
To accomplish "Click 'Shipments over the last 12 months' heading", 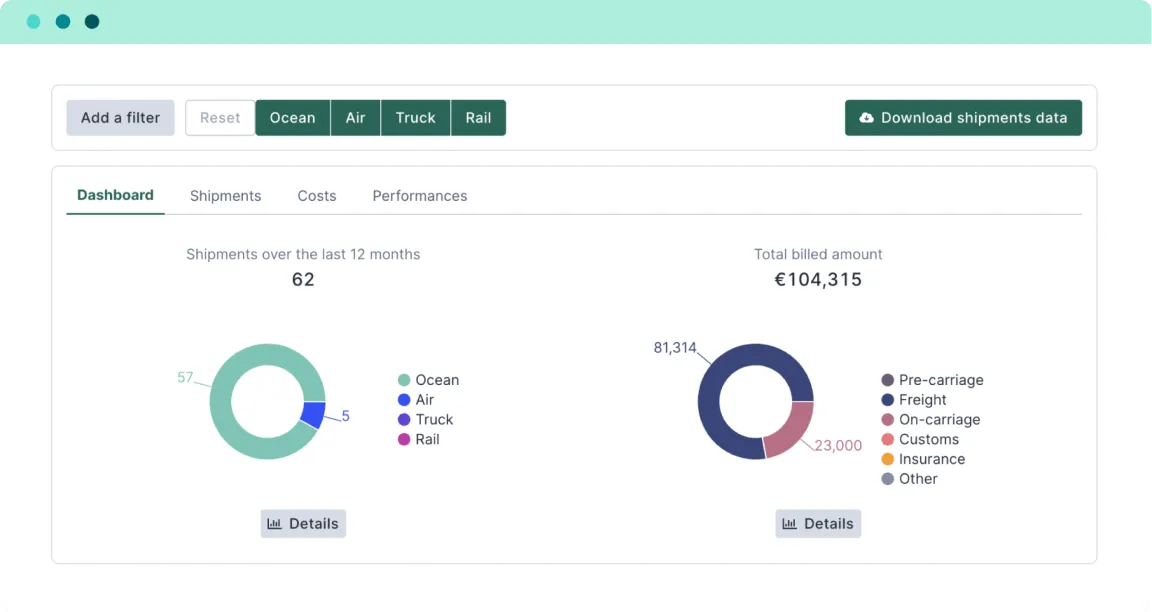I will point(303,254).
